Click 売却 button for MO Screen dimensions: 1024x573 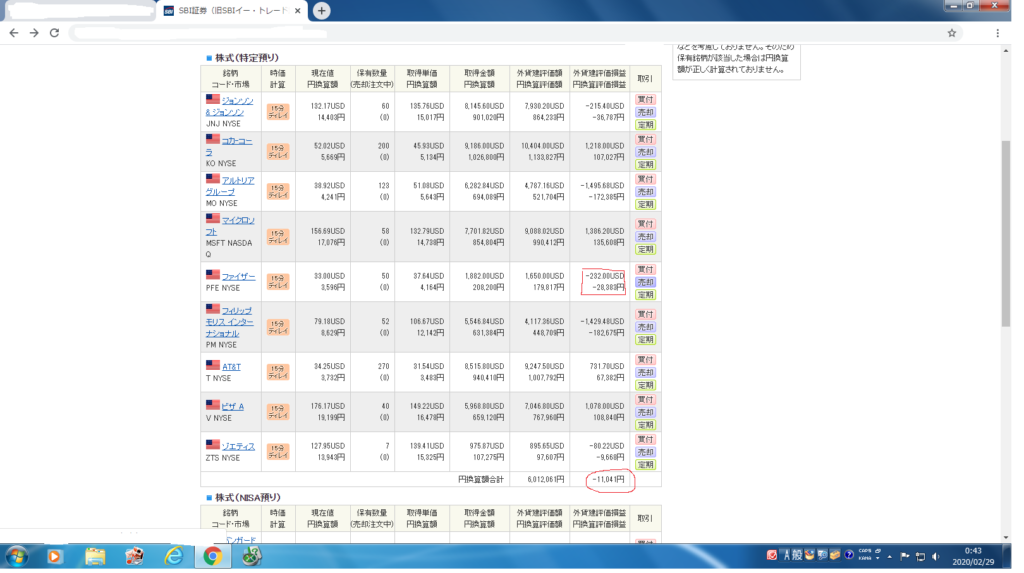[x=645, y=192]
